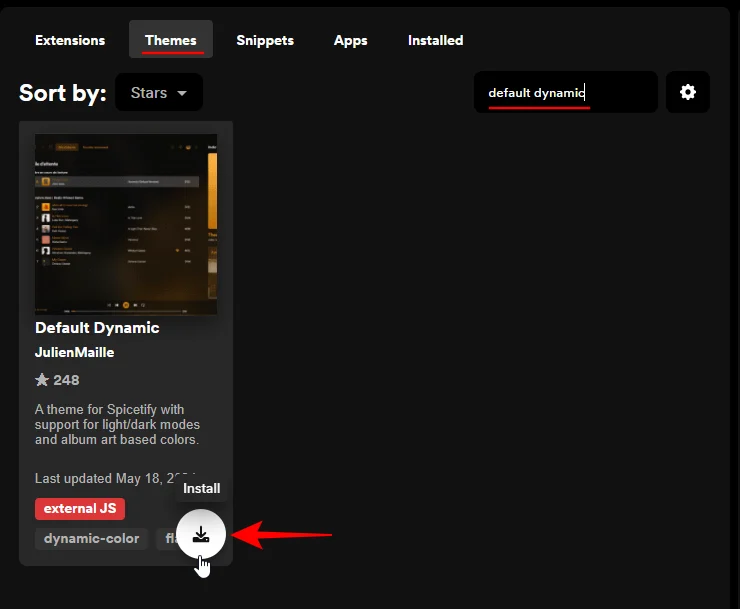Open JulienMaille author link
Viewport: 740px width, 609px height.
coord(75,353)
